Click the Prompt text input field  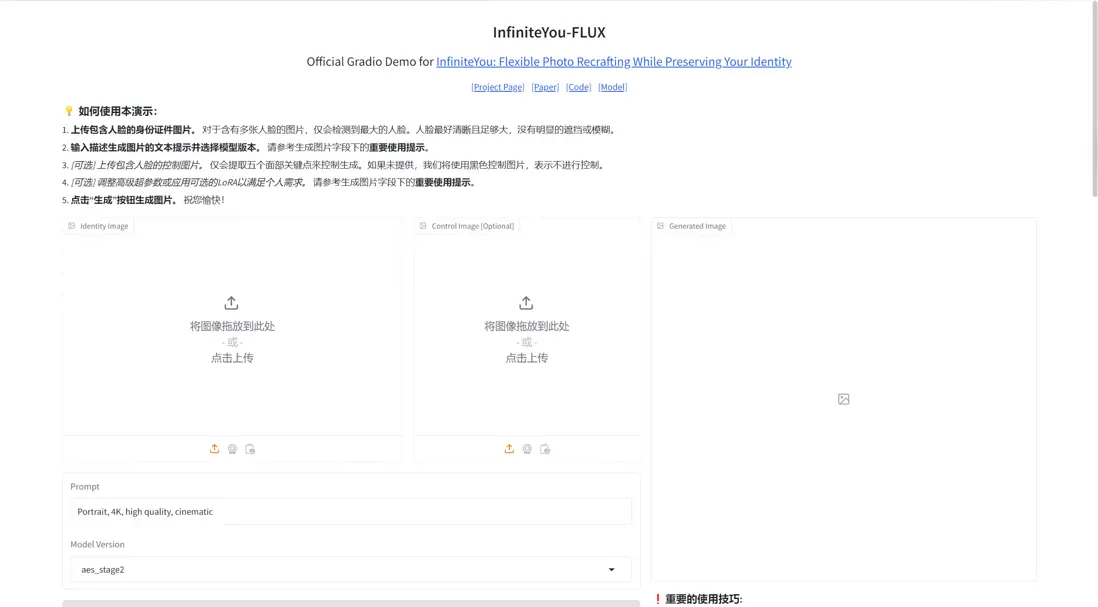[351, 512]
